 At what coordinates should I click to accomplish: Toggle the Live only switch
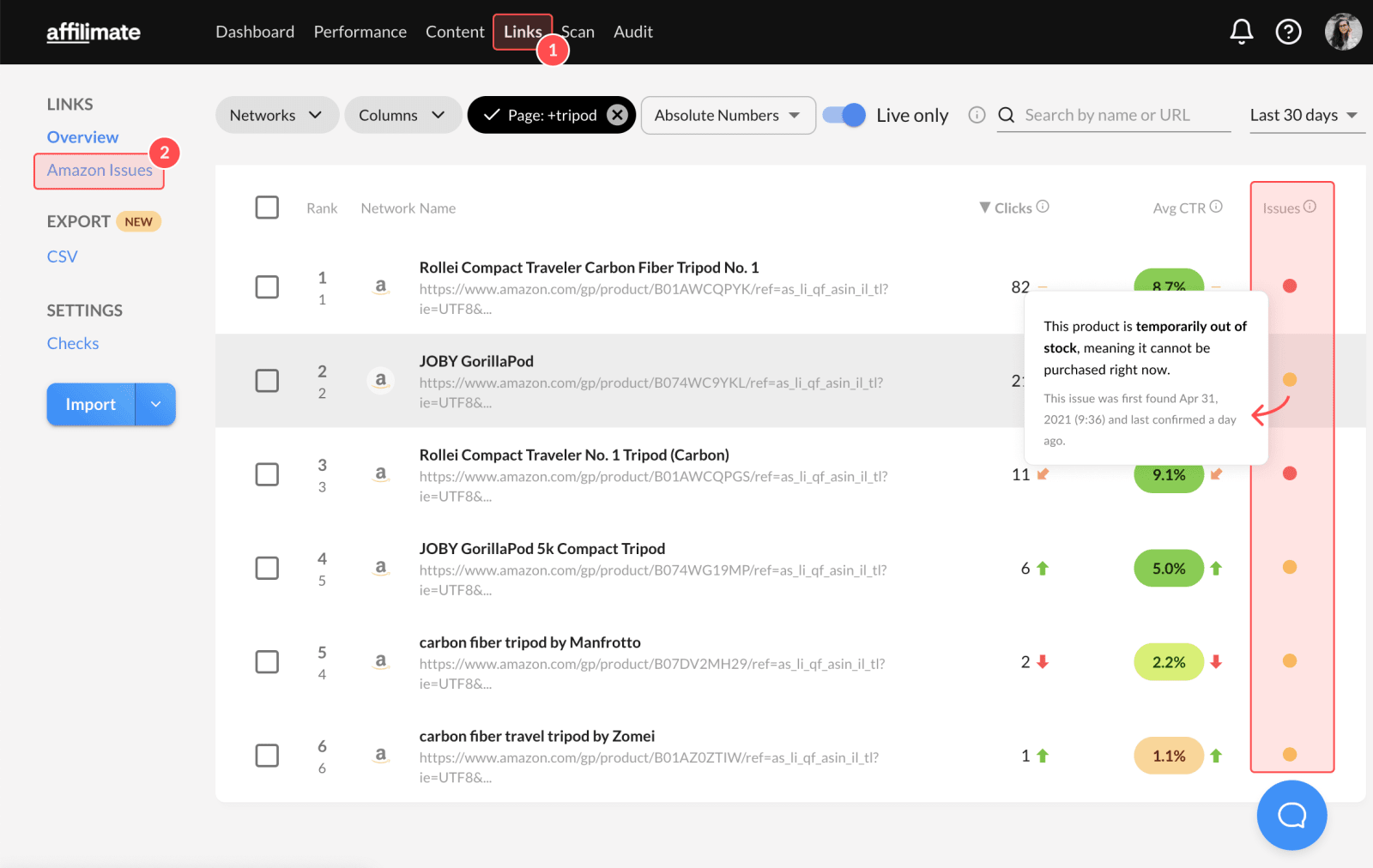point(844,115)
